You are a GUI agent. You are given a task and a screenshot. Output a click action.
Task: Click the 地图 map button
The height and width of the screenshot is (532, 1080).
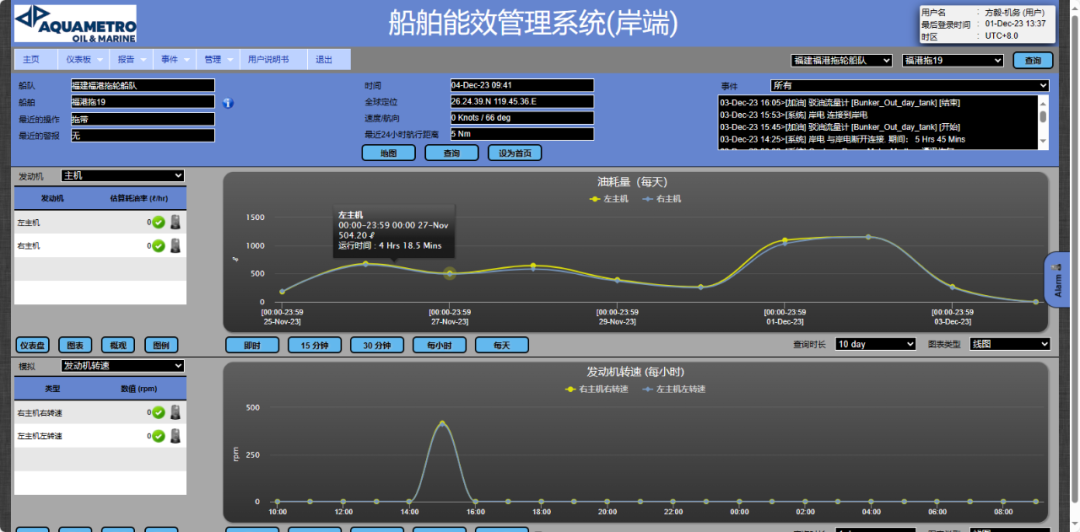click(x=388, y=153)
